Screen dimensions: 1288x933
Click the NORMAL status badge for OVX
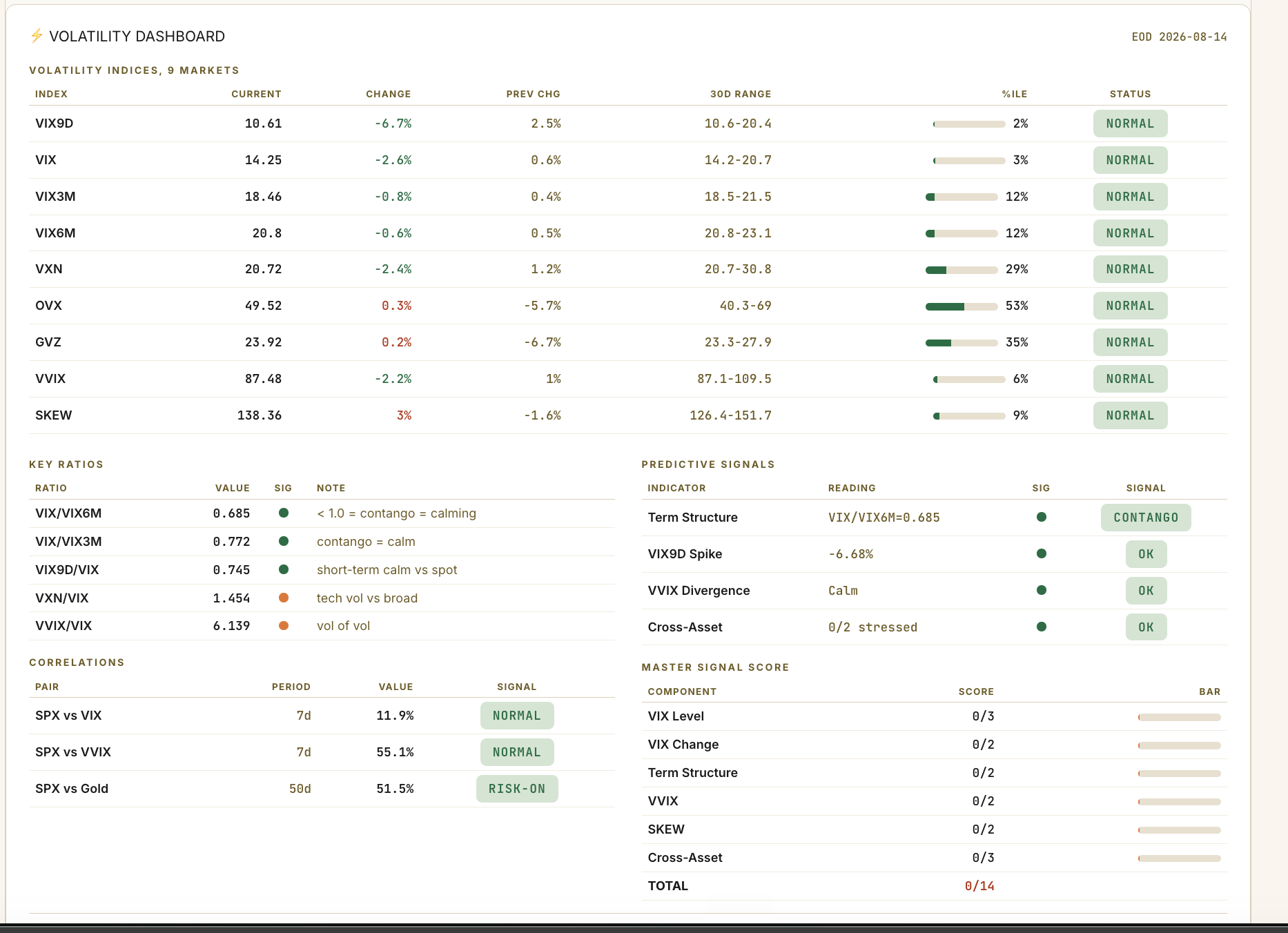click(x=1130, y=306)
